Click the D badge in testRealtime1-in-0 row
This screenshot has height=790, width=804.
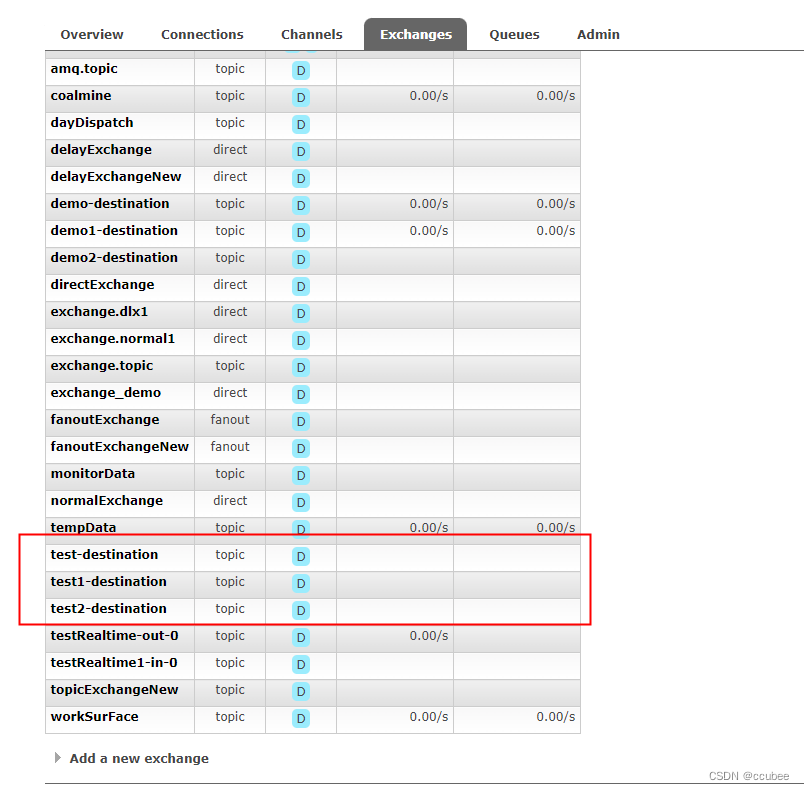click(301, 664)
